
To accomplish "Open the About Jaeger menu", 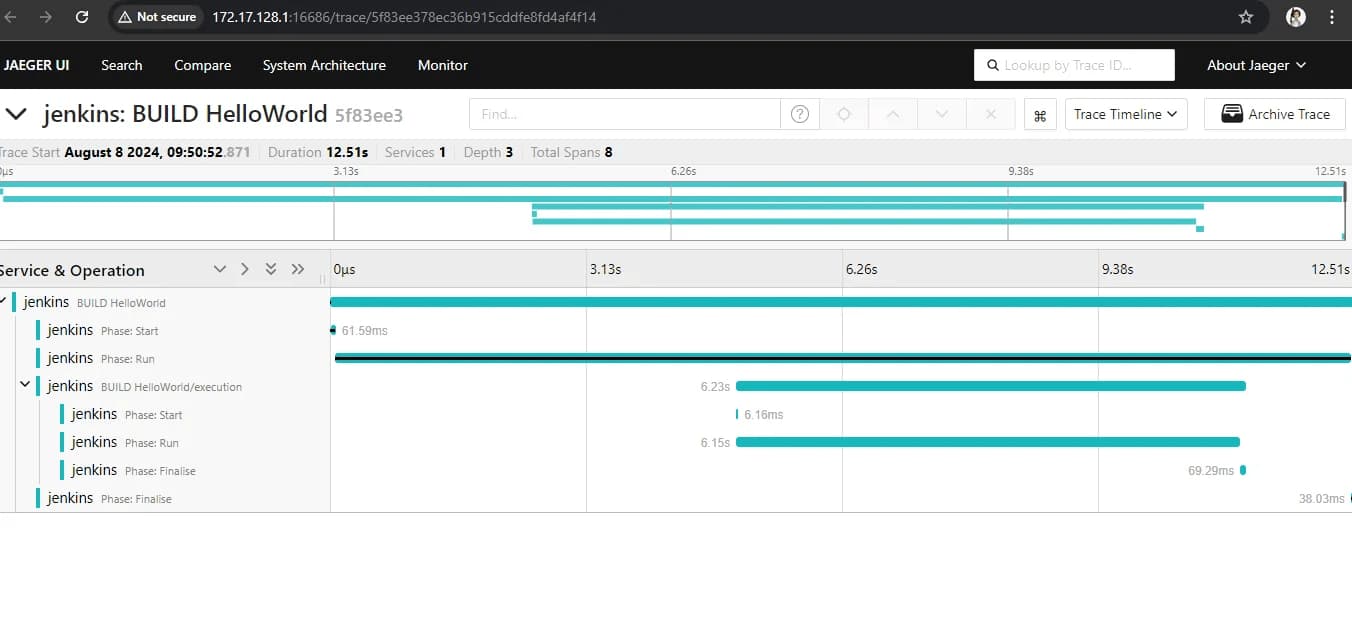I will 1256,65.
